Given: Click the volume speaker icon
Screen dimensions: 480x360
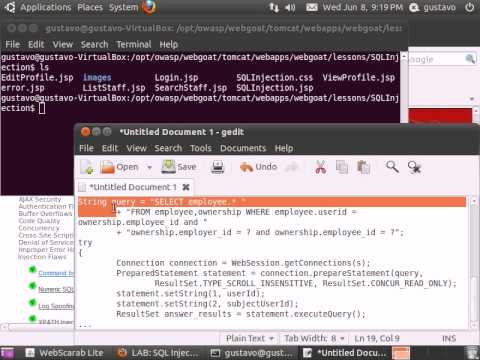Looking at the screenshot, I should (290, 7).
